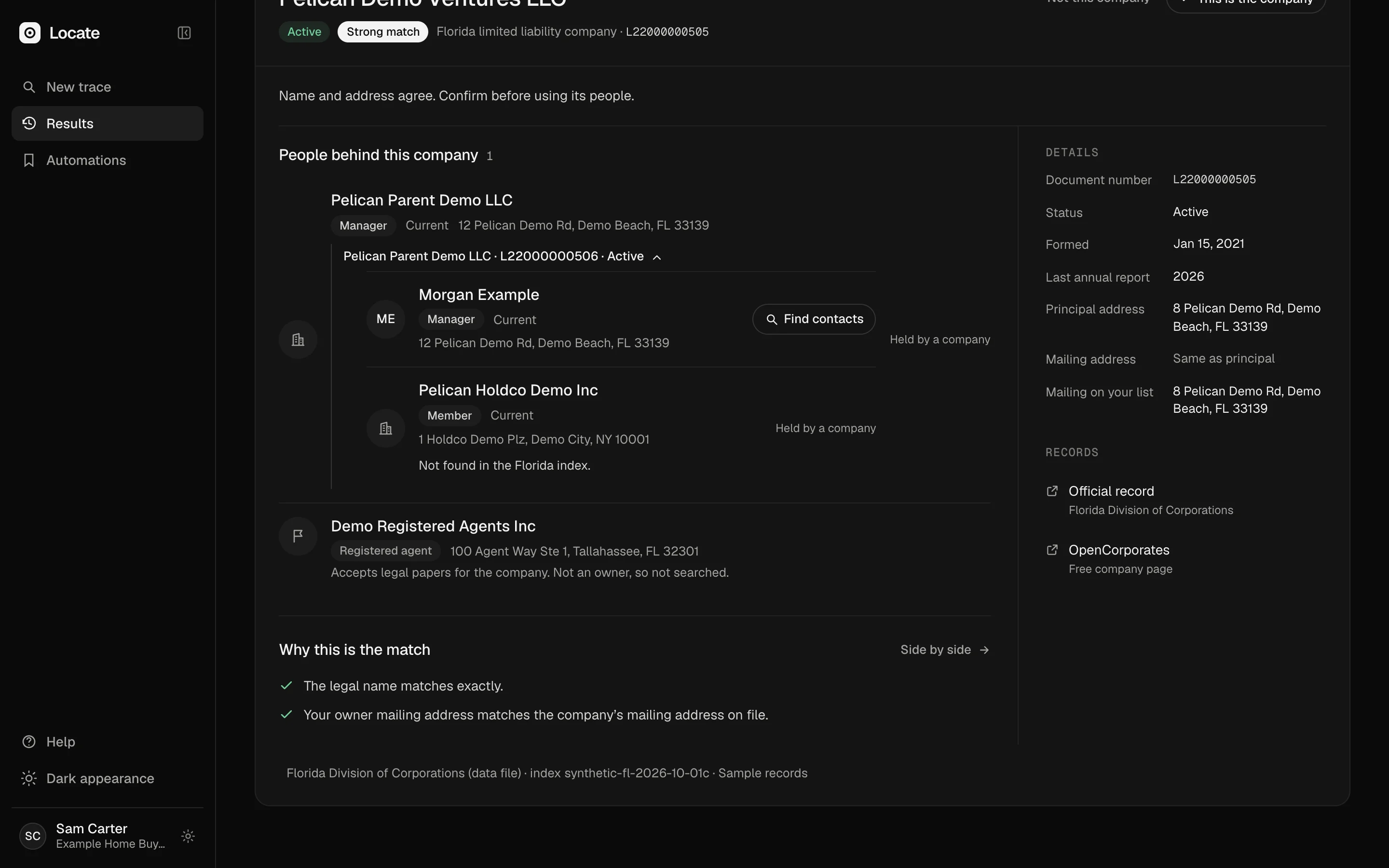The image size is (1389, 868).
Task: Click the Locate logo icon
Action: [x=30, y=33]
